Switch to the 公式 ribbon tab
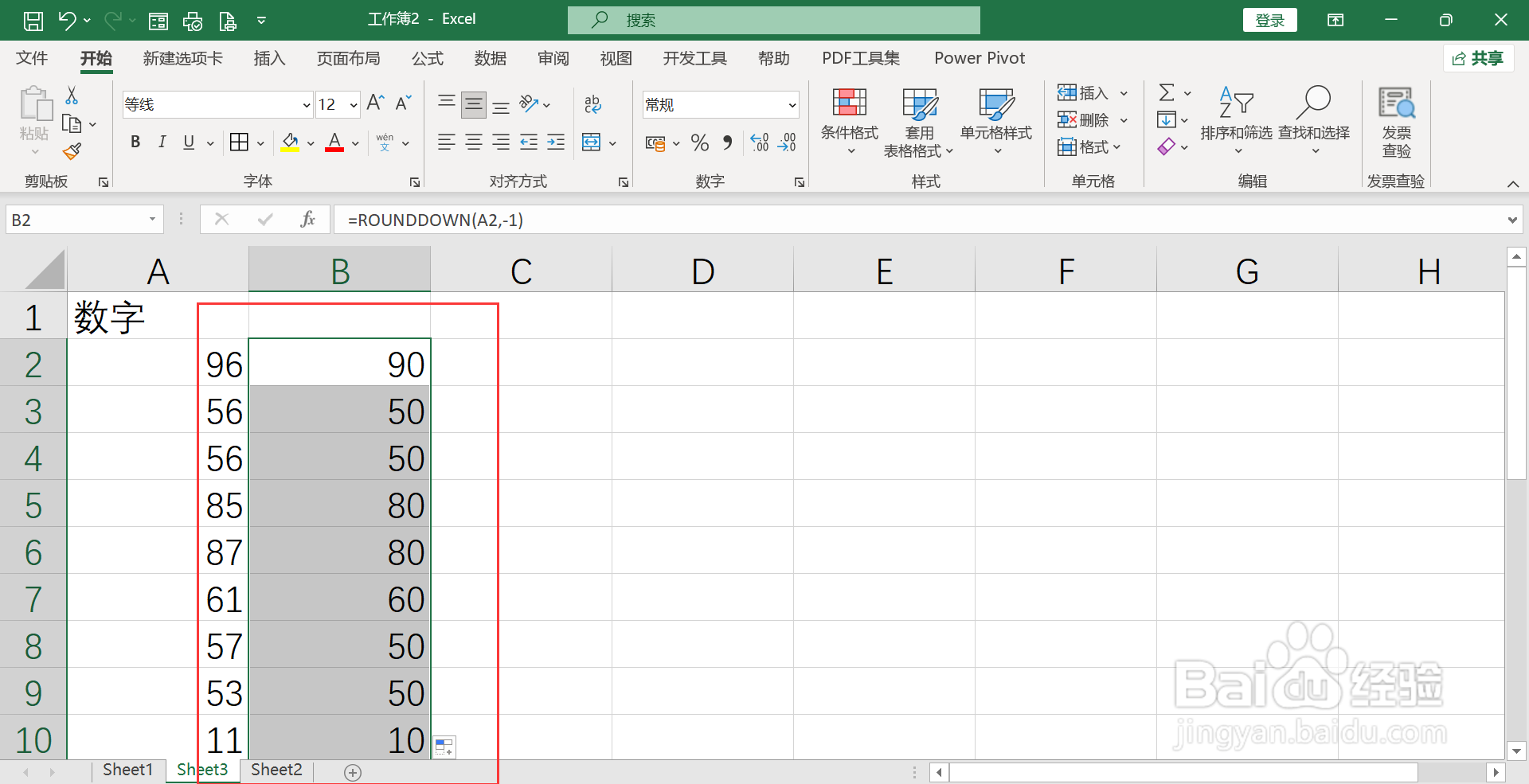 tap(428, 58)
